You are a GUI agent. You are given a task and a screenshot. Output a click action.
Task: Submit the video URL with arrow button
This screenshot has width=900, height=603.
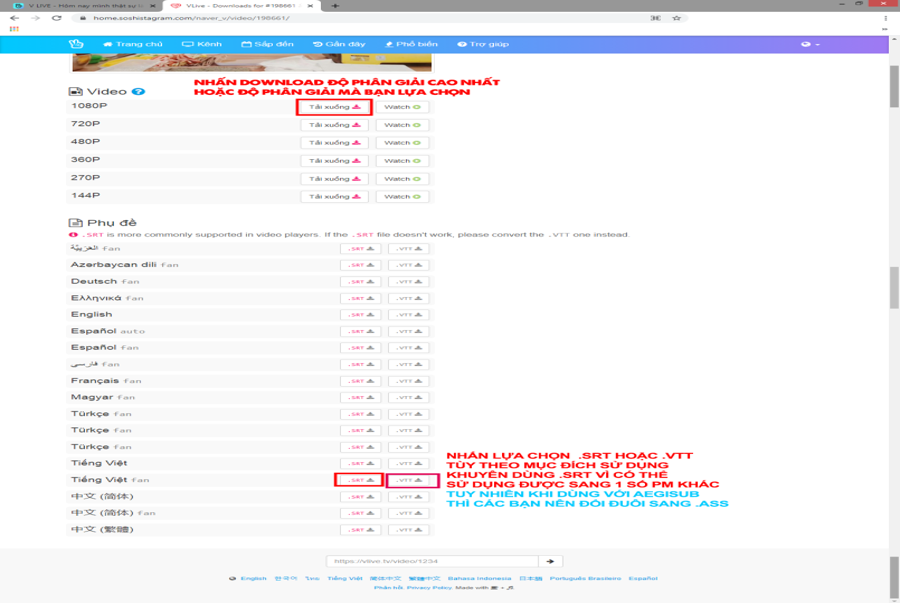[552, 561]
